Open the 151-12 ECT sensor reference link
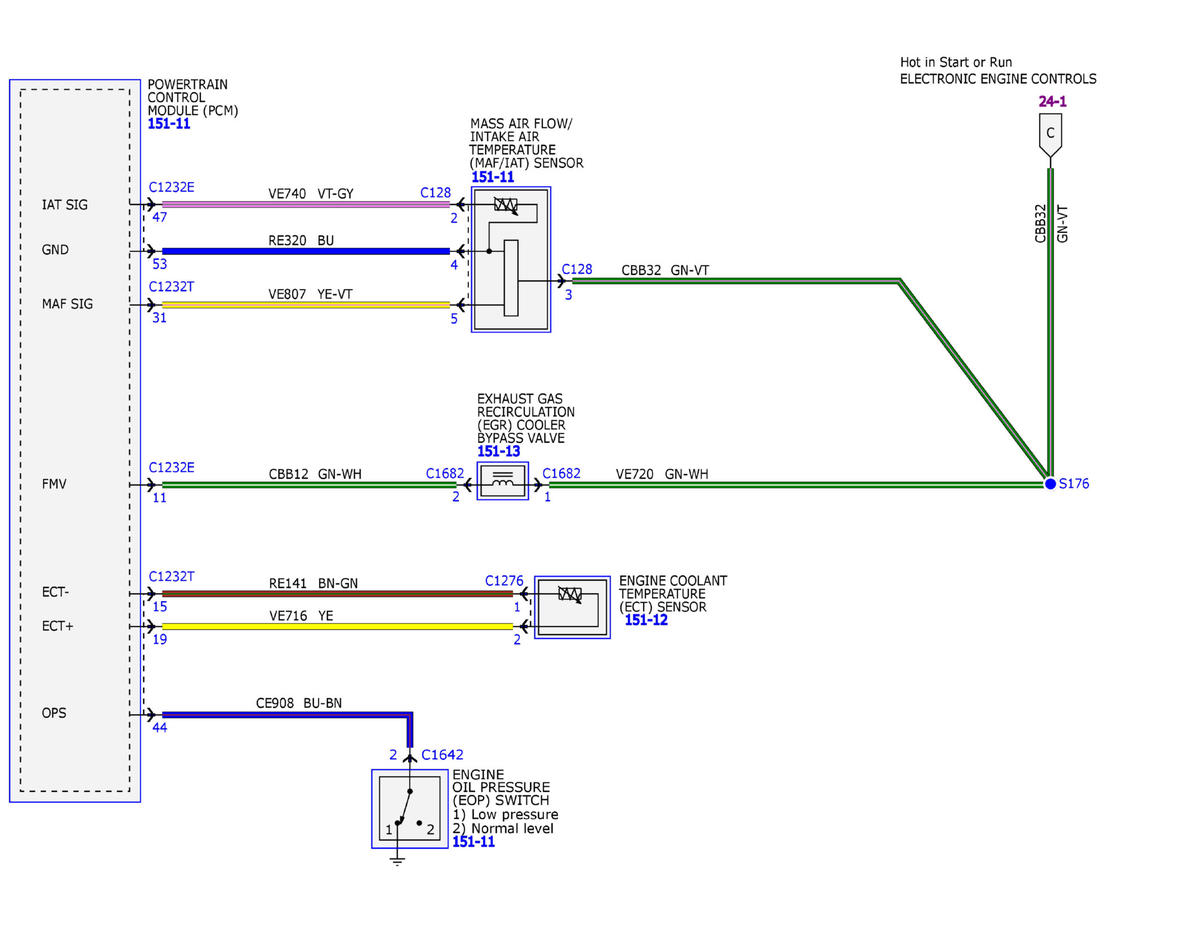Viewport: 1200px width, 927px height. [x=646, y=620]
